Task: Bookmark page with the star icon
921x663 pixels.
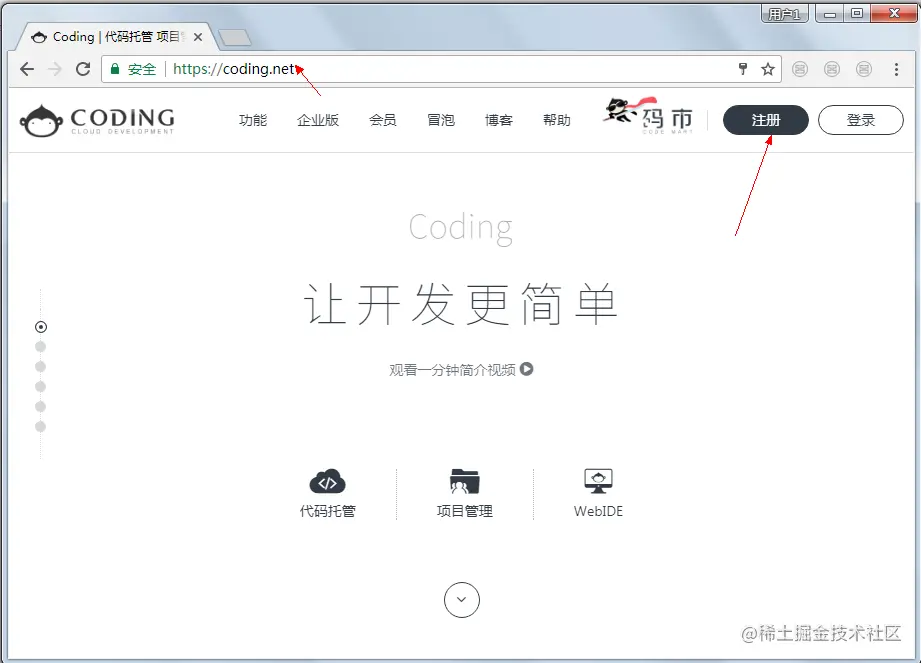Action: (x=768, y=69)
